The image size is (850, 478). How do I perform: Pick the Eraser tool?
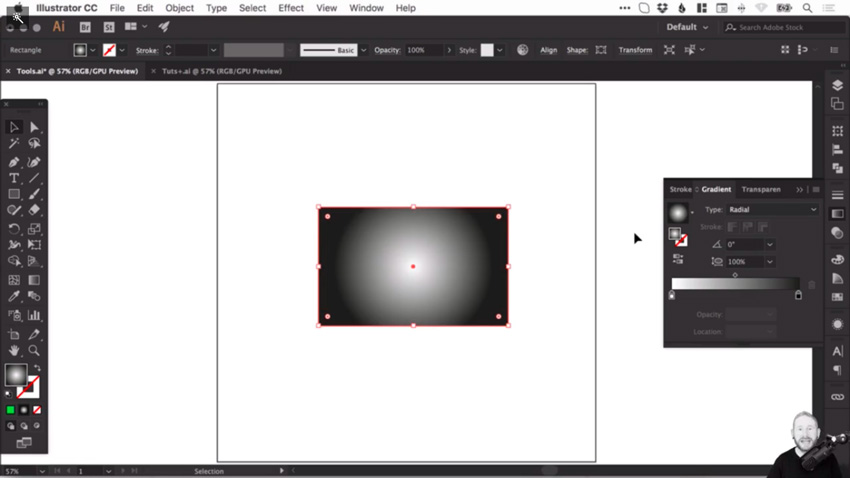pos(34,210)
